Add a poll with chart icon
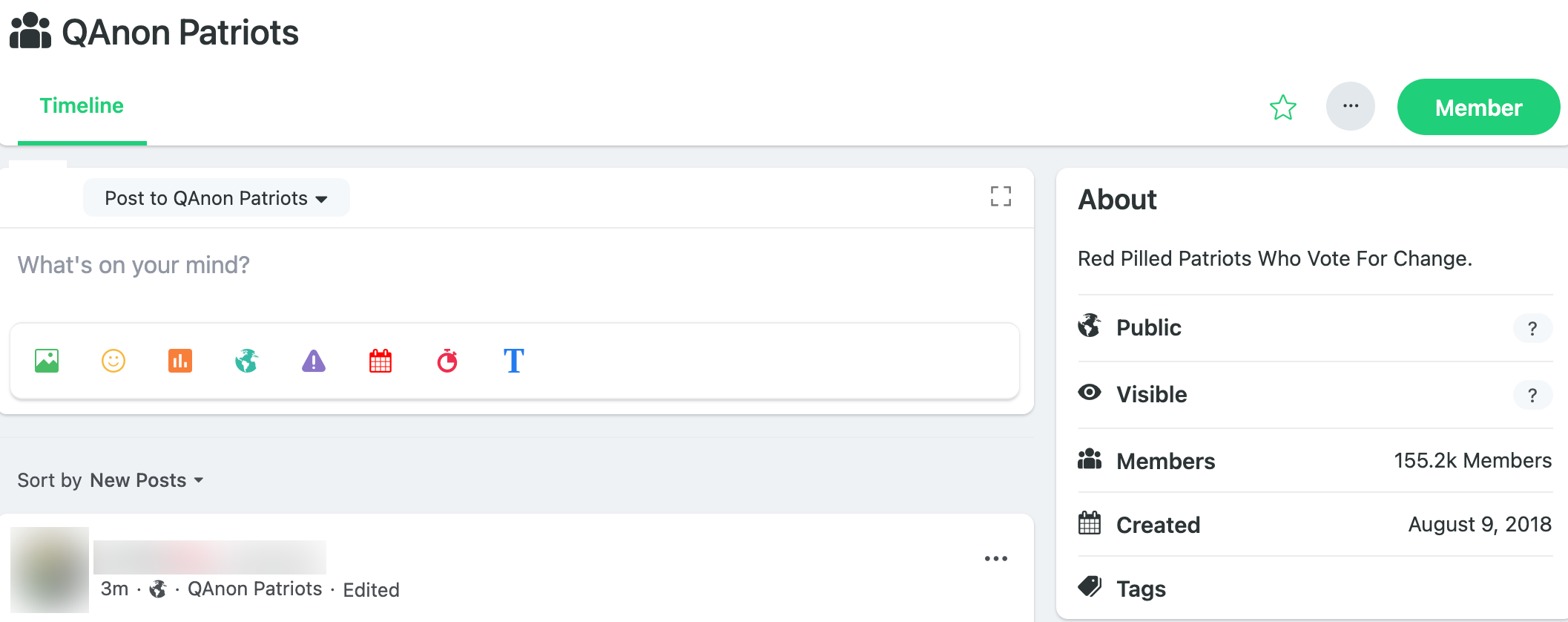Viewport: 1568px width, 622px height. [x=180, y=361]
